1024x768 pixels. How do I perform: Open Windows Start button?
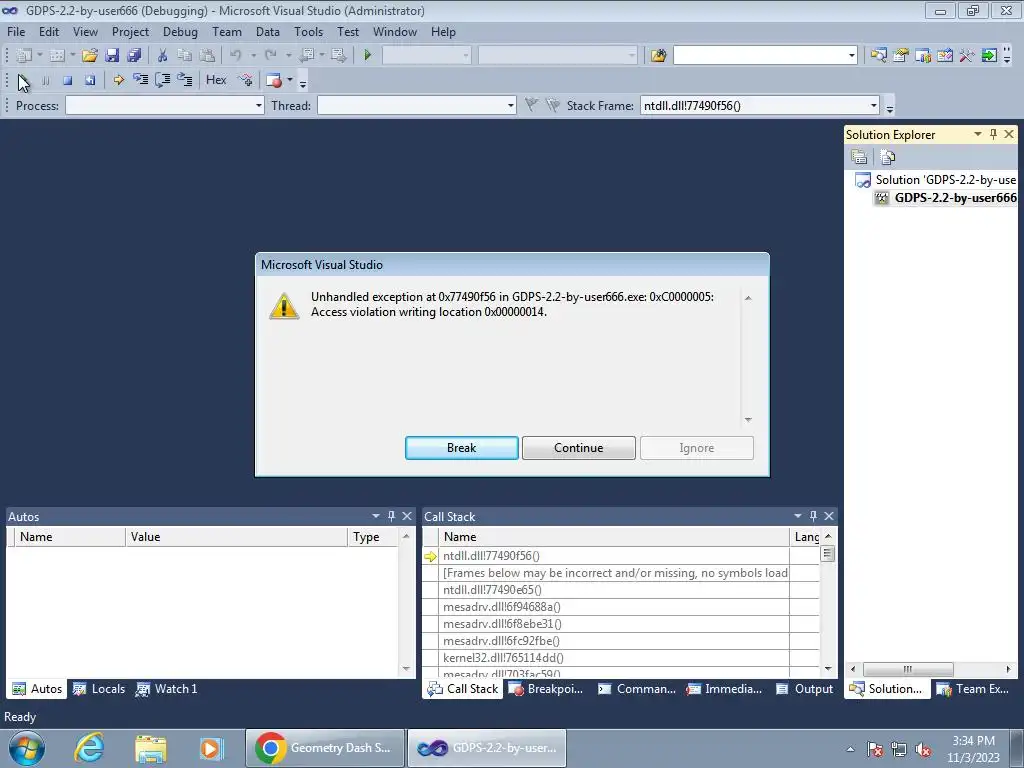tap(27, 748)
